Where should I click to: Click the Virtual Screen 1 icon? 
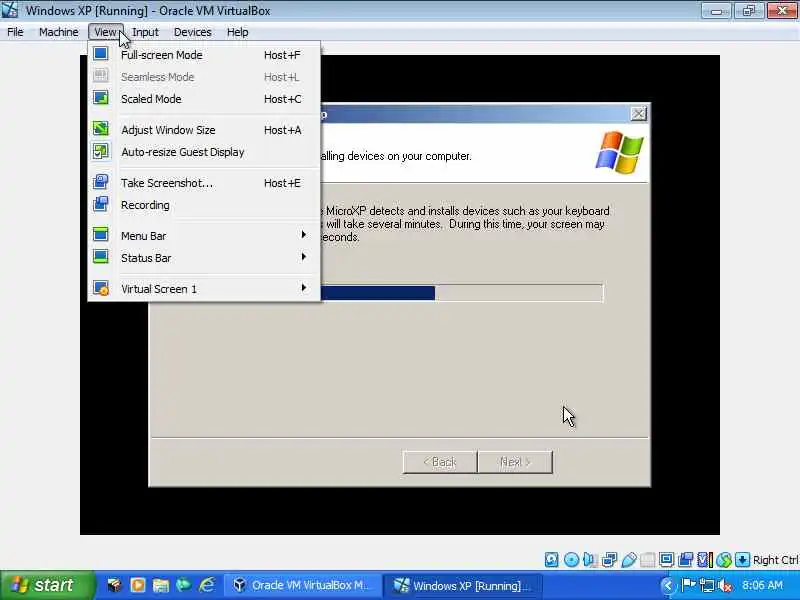coord(101,288)
